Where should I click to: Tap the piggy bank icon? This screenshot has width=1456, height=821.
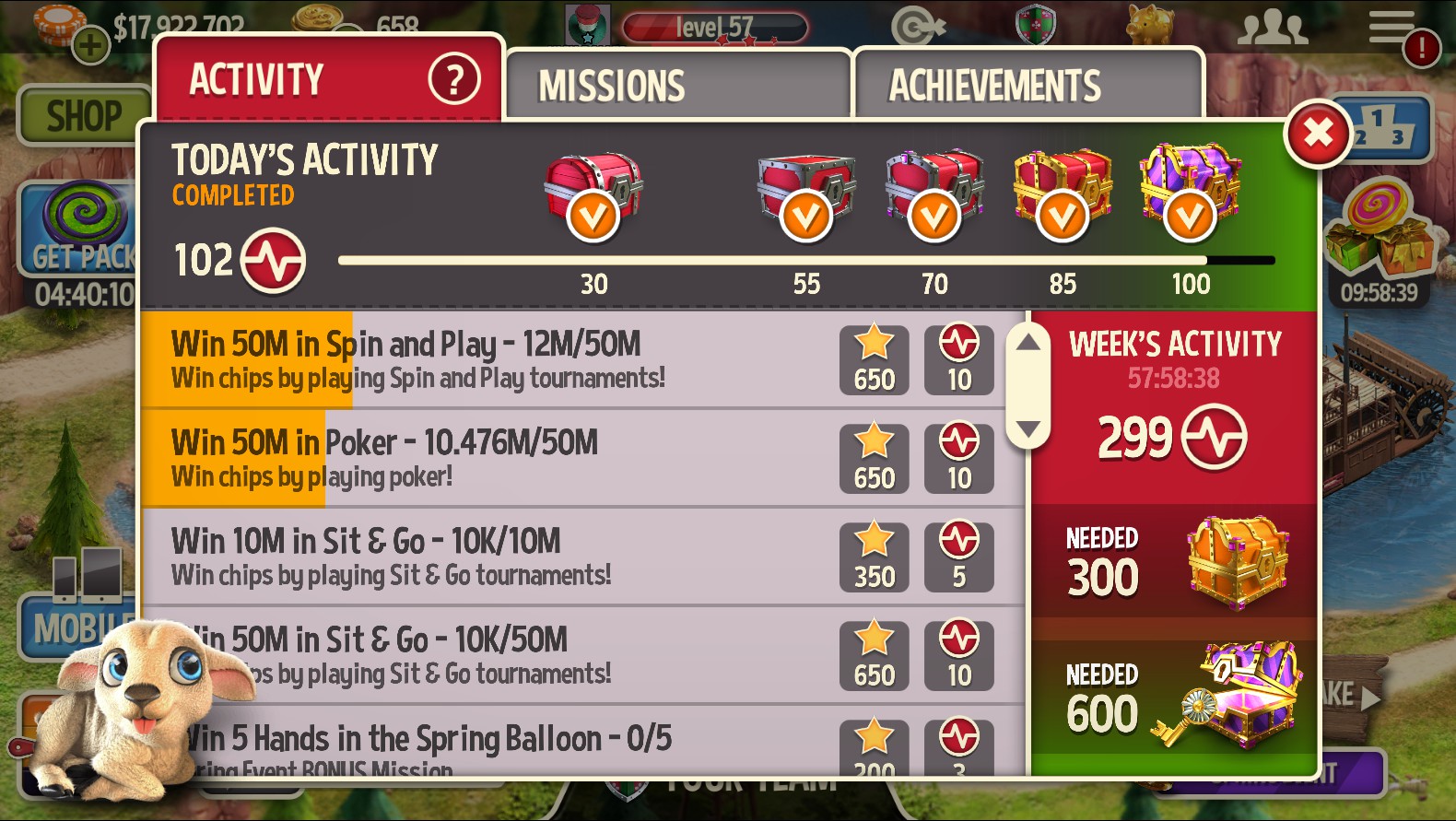click(1151, 24)
